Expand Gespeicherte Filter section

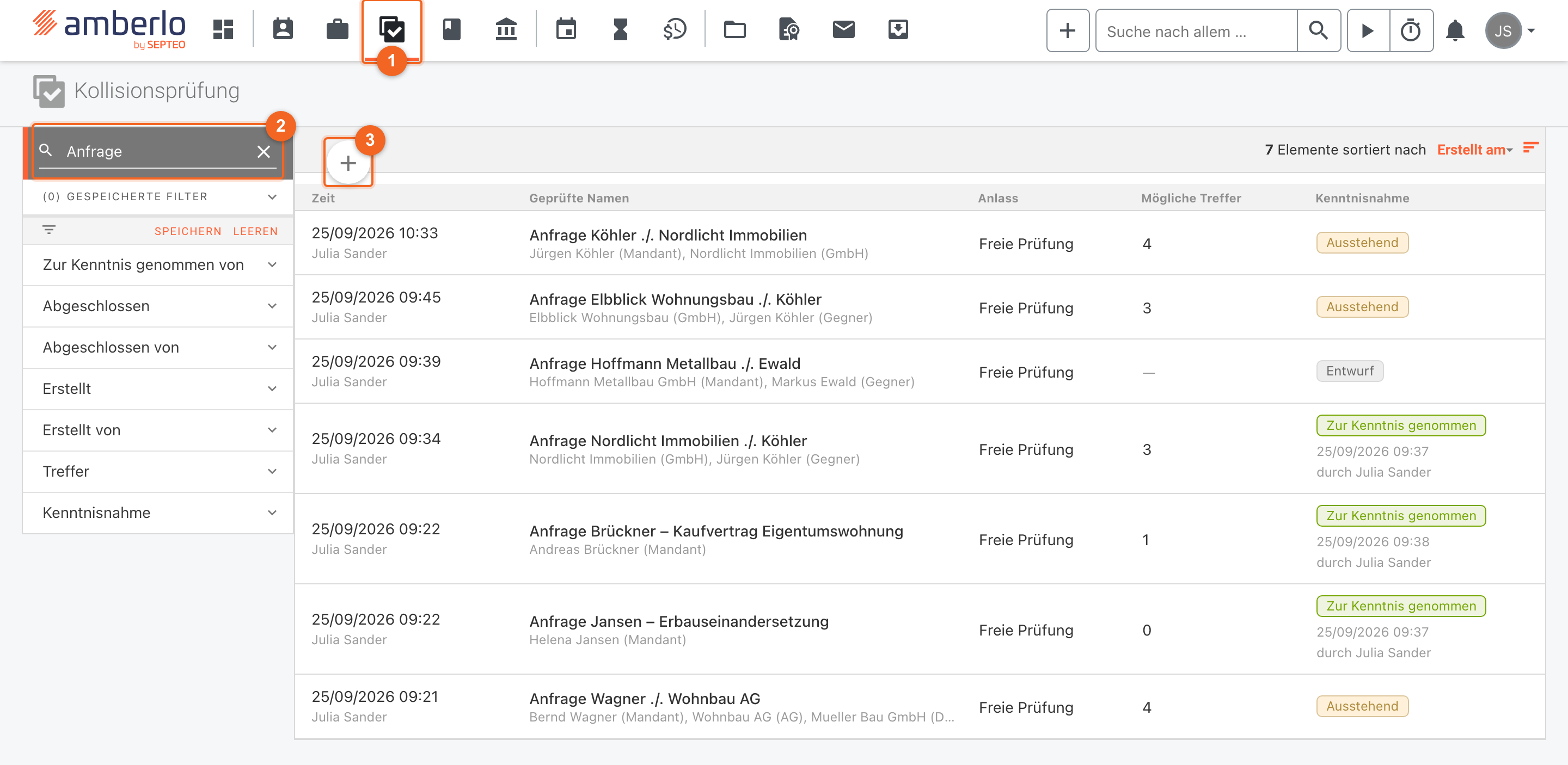point(158,196)
